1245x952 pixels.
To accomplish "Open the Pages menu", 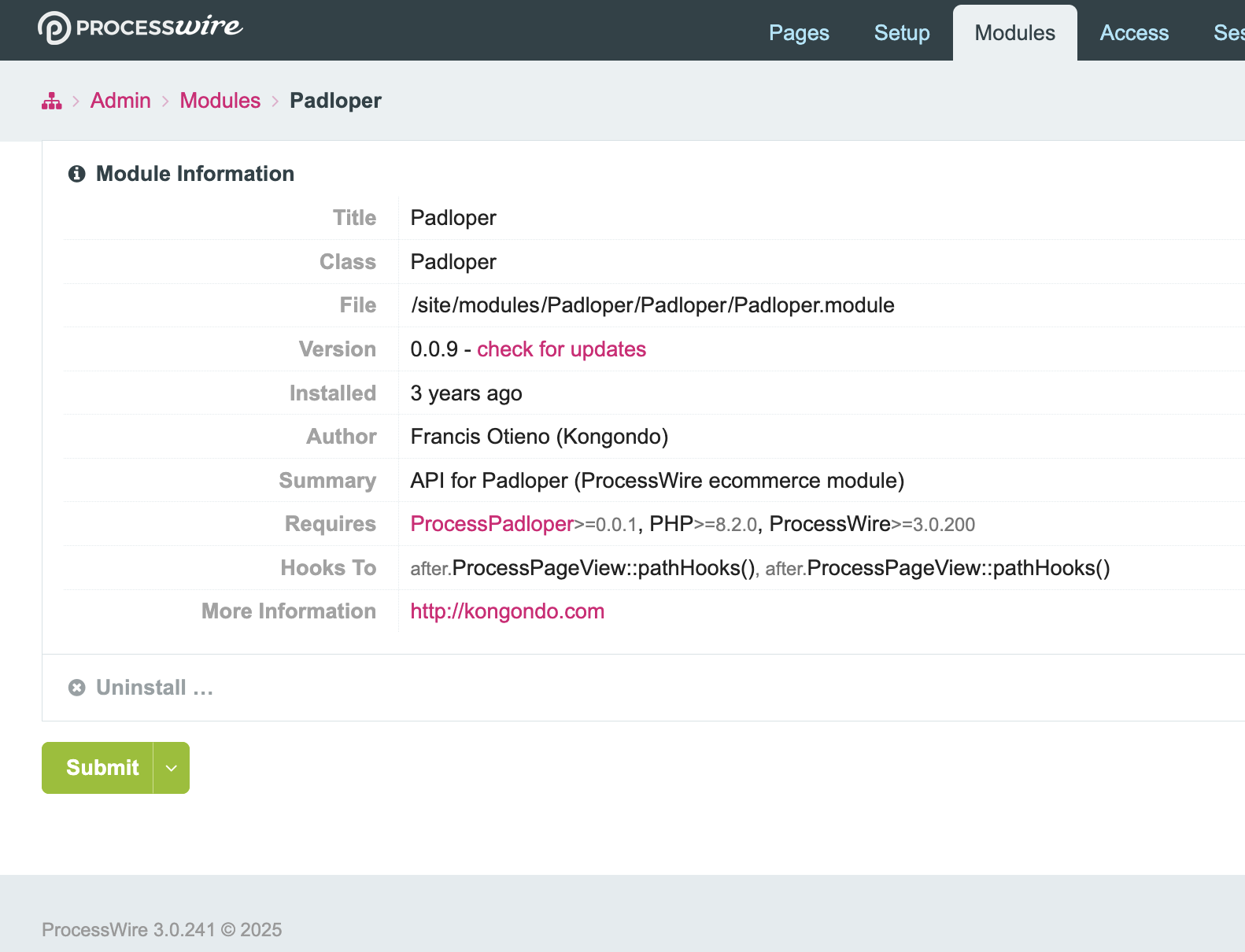I will [x=799, y=33].
